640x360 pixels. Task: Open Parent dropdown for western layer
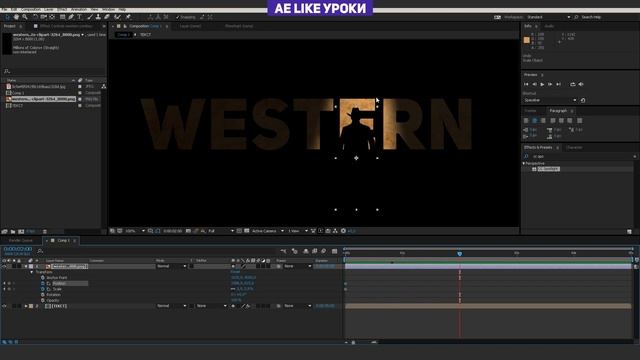tap(297, 267)
